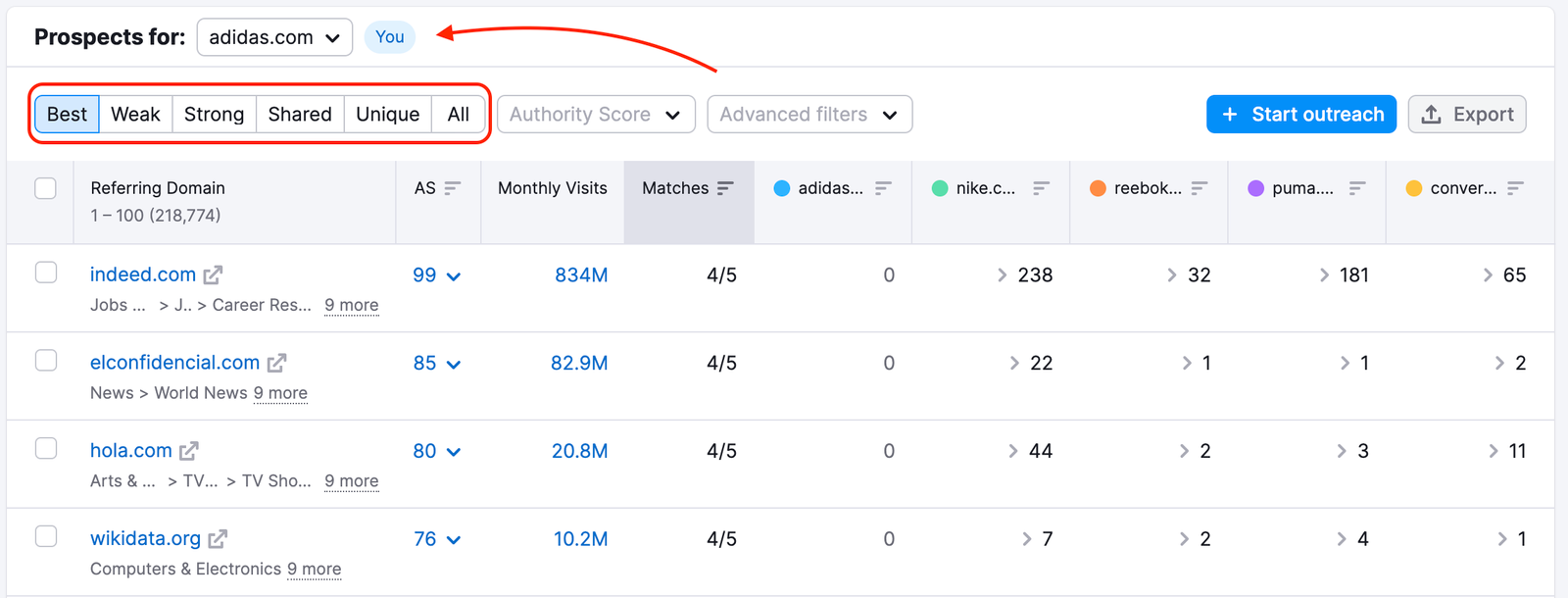Click the 82.9M monthly visits value

click(x=579, y=364)
